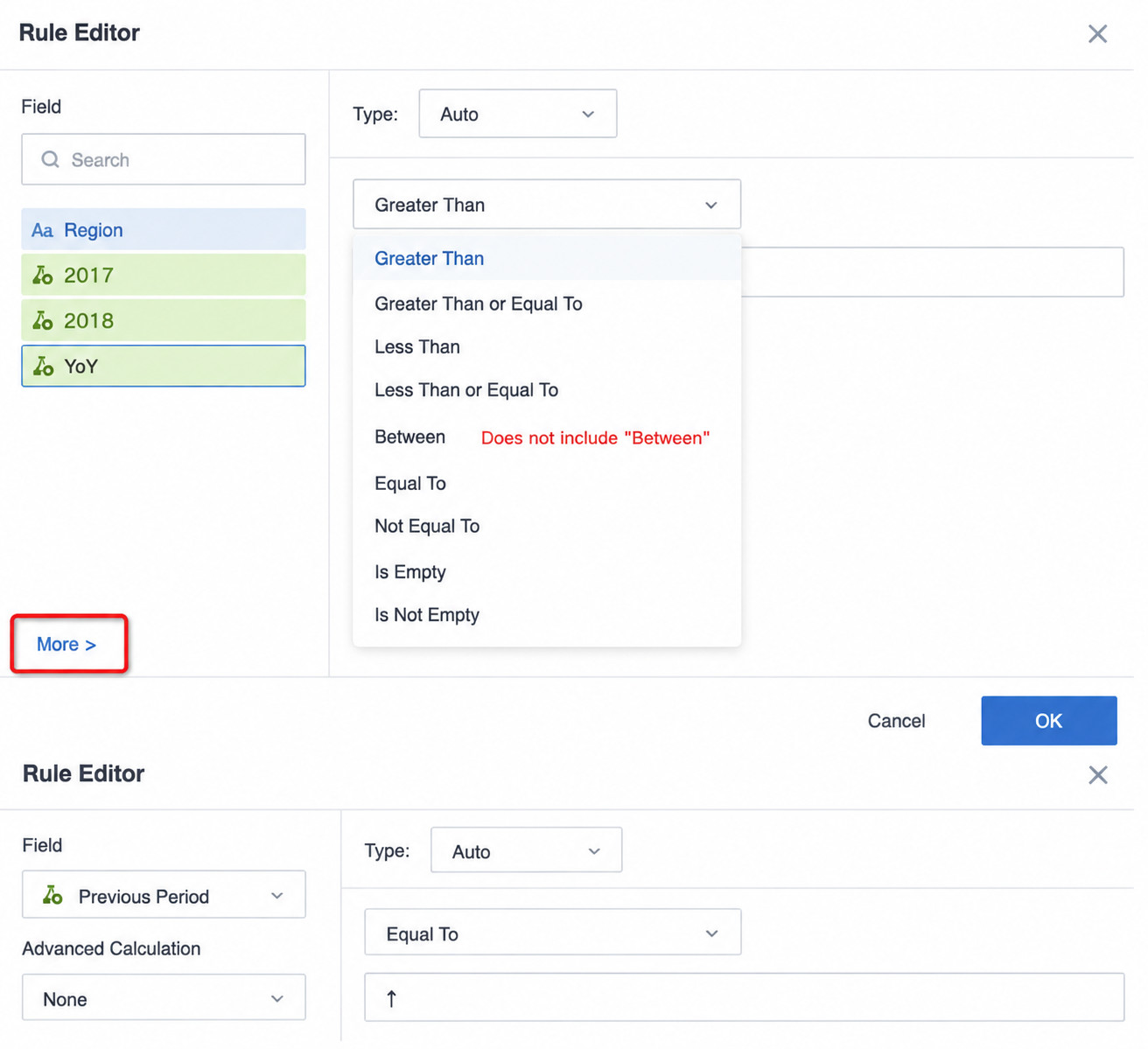Open the Previous Period field dropdown
This screenshot has height=1049, width=1148.
point(164,895)
